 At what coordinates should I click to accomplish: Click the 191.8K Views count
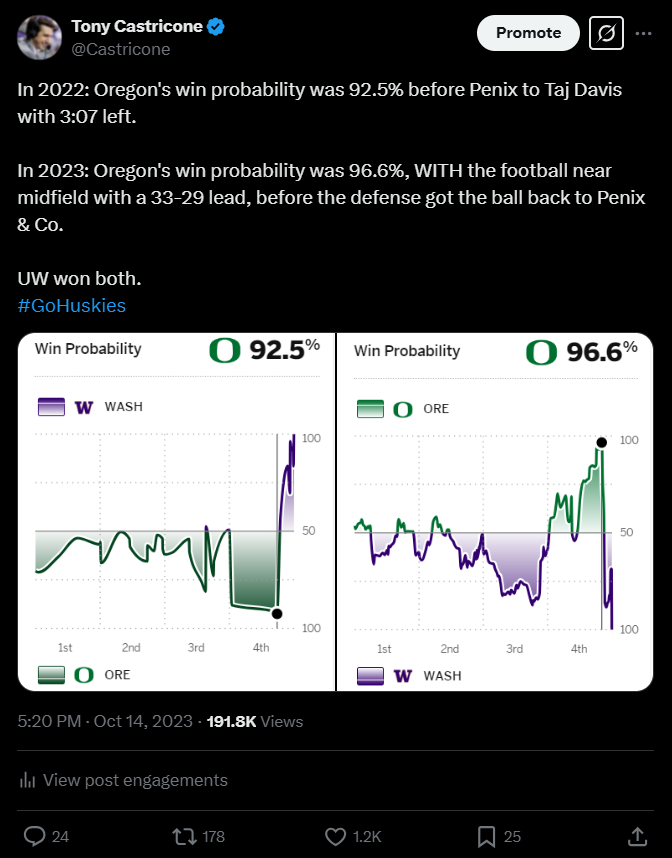click(x=254, y=721)
